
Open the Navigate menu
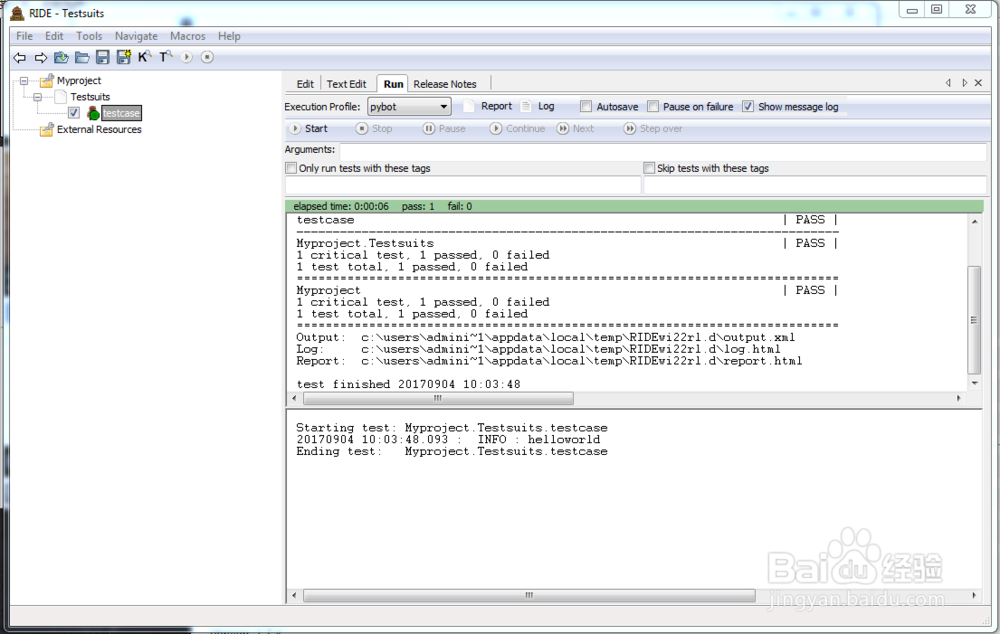point(136,36)
